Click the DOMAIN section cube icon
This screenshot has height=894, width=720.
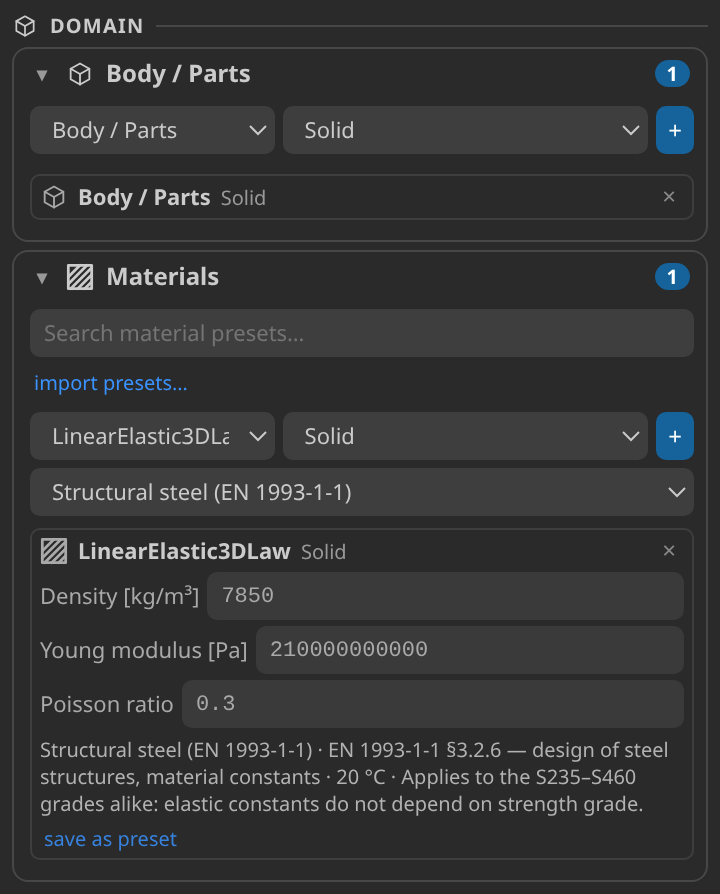(x=25, y=26)
